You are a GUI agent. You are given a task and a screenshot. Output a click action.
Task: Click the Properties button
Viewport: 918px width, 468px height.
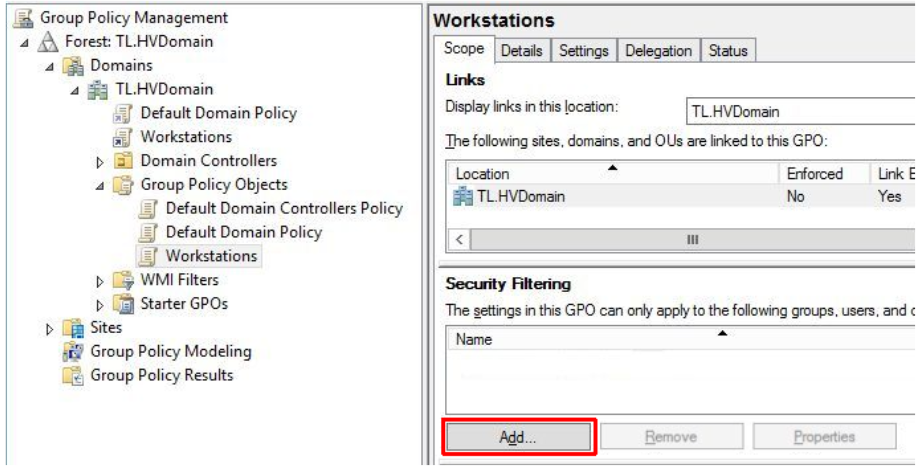tap(824, 437)
